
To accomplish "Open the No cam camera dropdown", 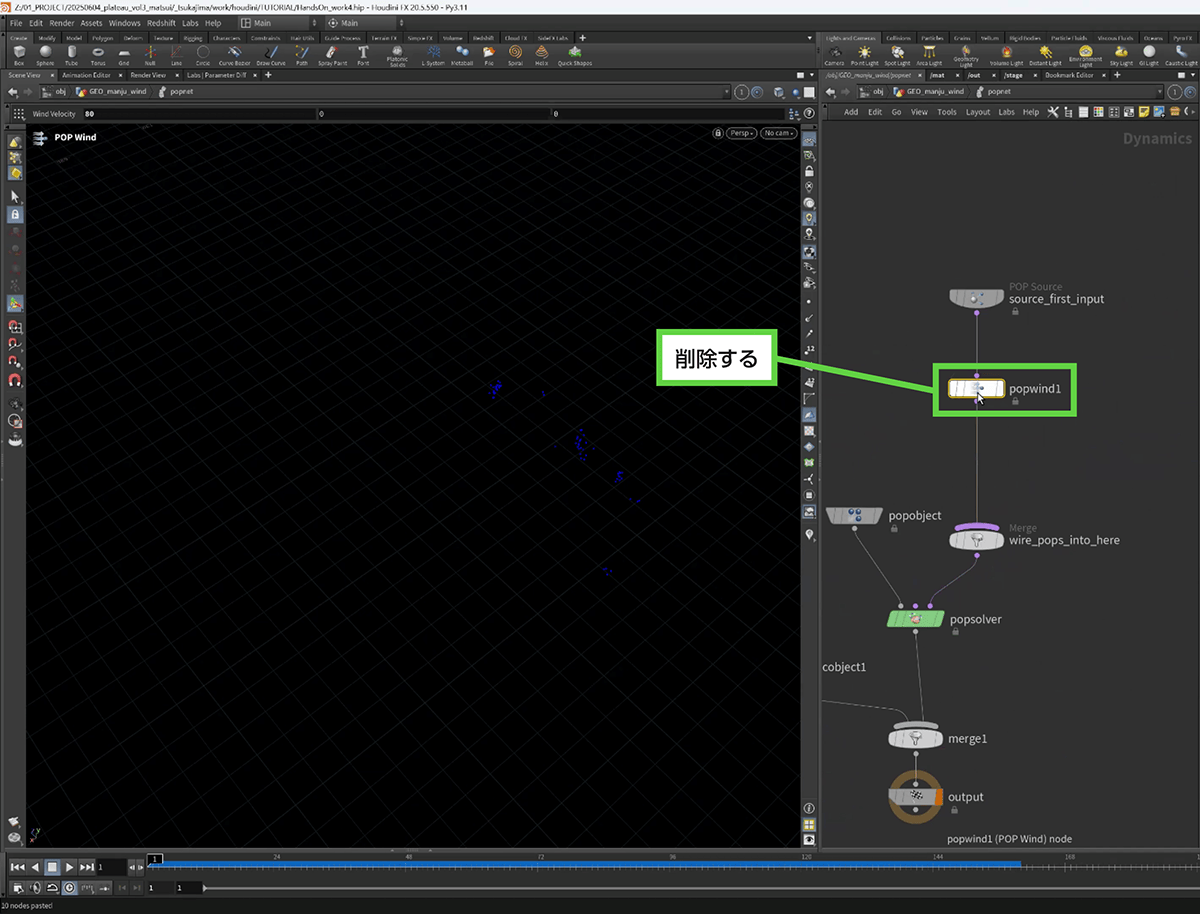I will 778,133.
